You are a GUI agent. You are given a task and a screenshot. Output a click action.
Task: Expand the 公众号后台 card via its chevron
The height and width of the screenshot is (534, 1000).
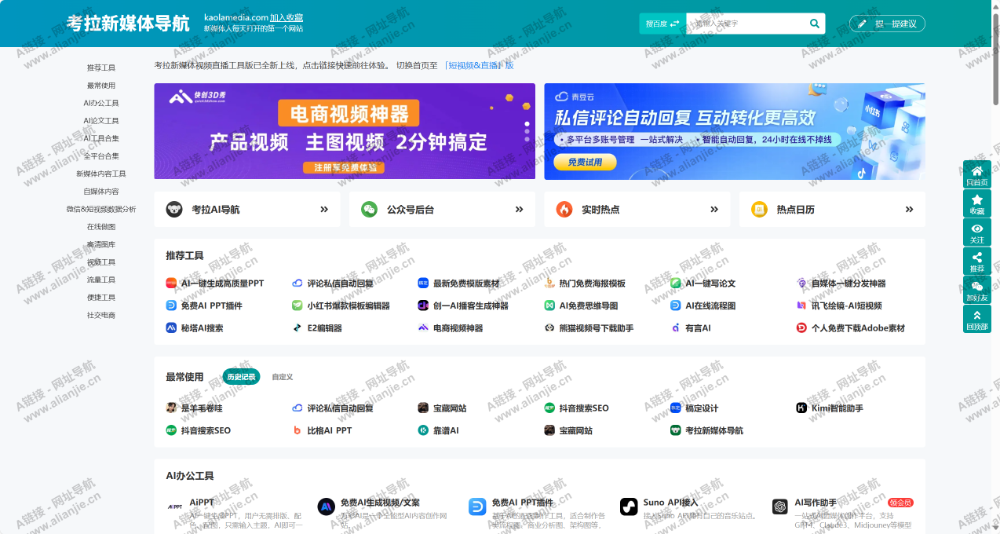(519, 209)
